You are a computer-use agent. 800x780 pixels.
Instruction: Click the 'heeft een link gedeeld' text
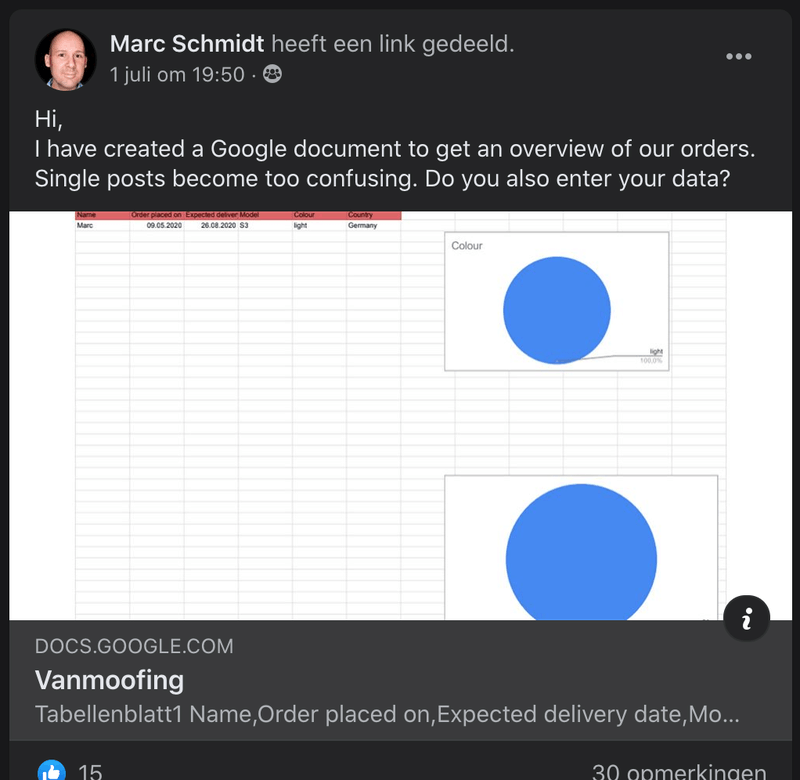[393, 43]
